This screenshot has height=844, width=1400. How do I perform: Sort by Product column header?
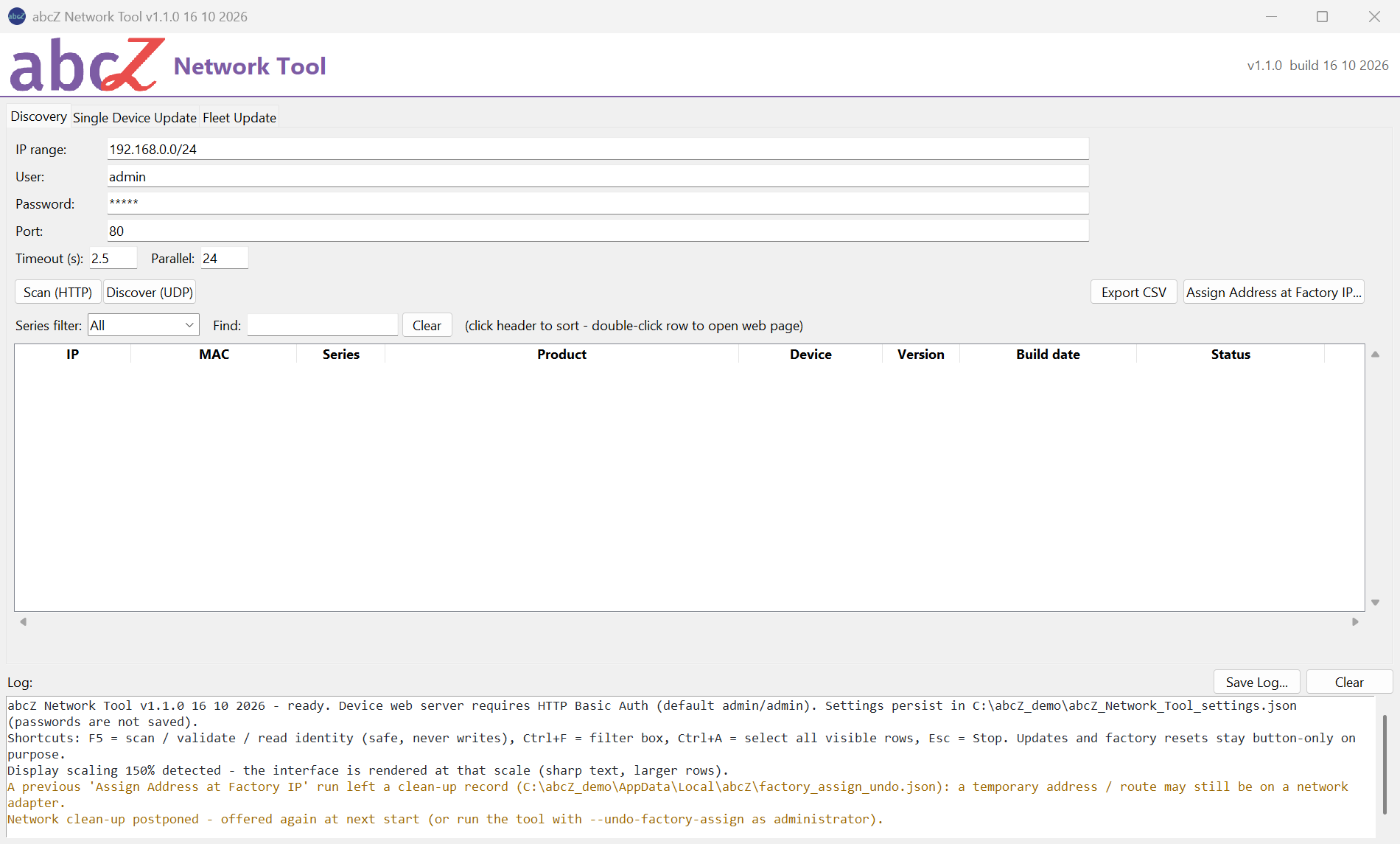click(x=561, y=354)
